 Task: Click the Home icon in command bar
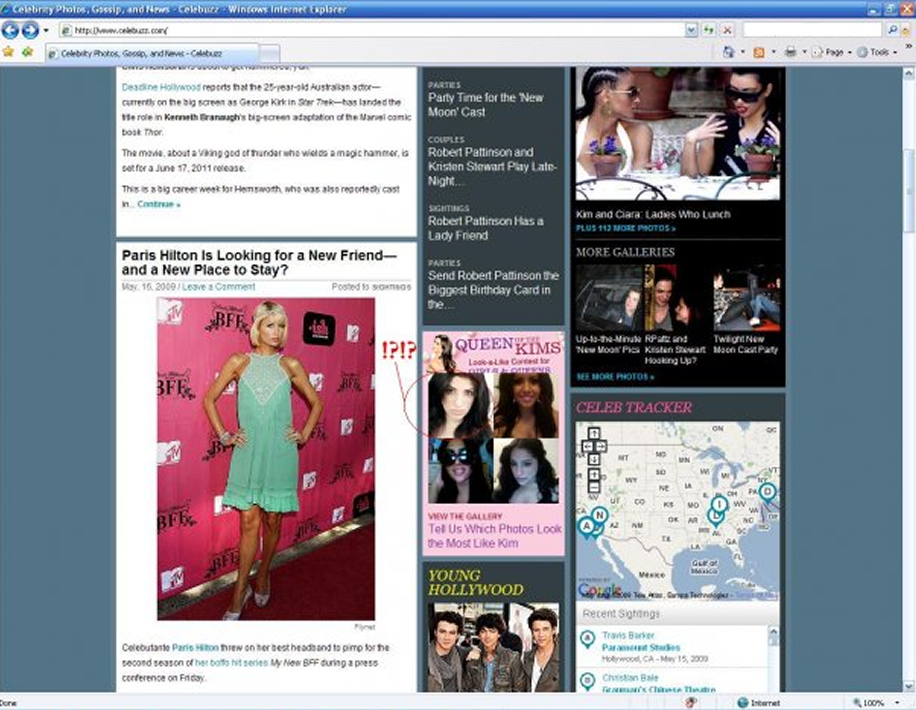(x=729, y=52)
